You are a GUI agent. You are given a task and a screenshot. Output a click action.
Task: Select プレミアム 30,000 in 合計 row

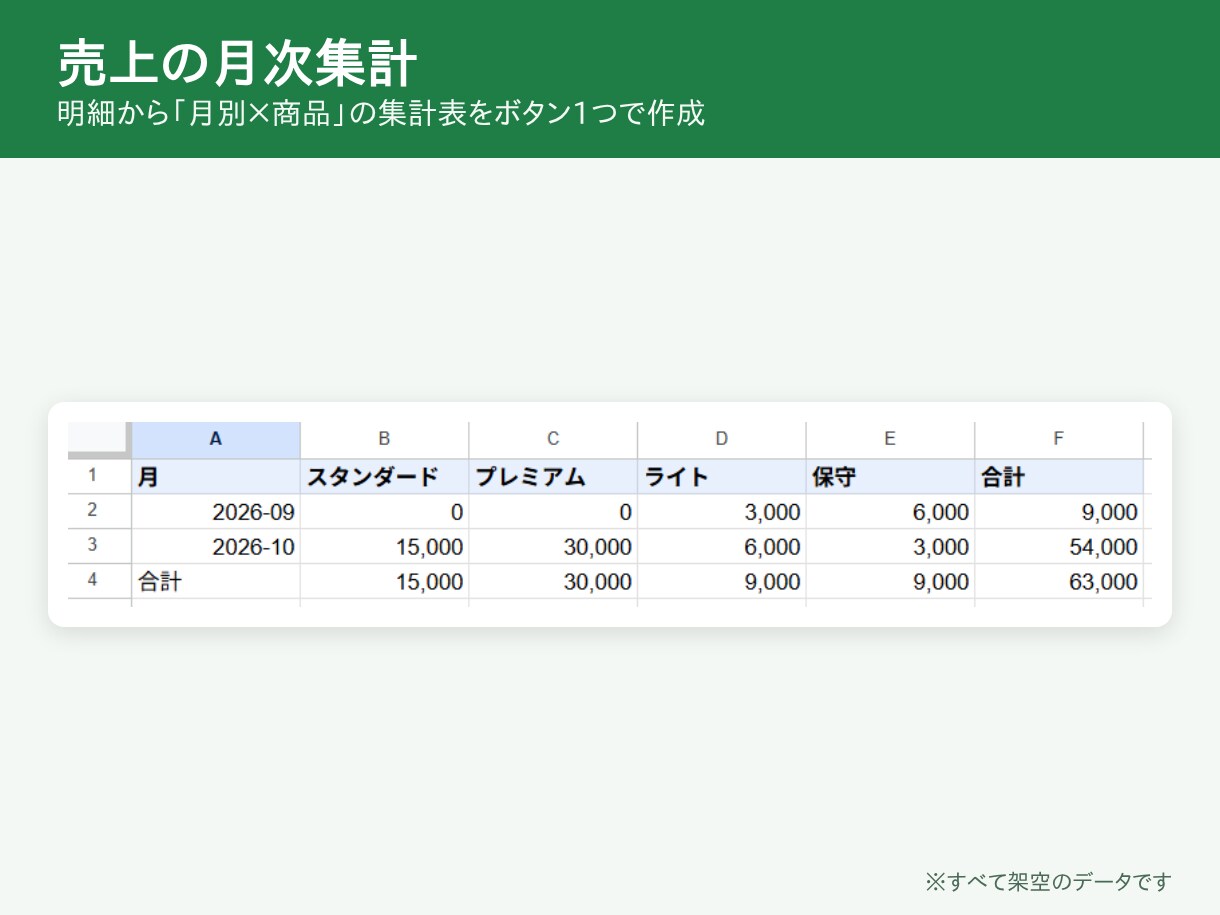click(553, 582)
